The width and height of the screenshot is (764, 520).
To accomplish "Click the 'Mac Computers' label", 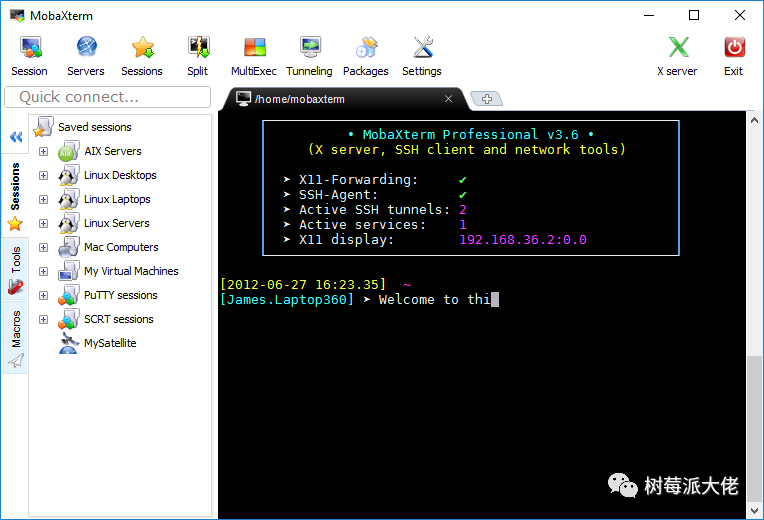I will 121,247.
